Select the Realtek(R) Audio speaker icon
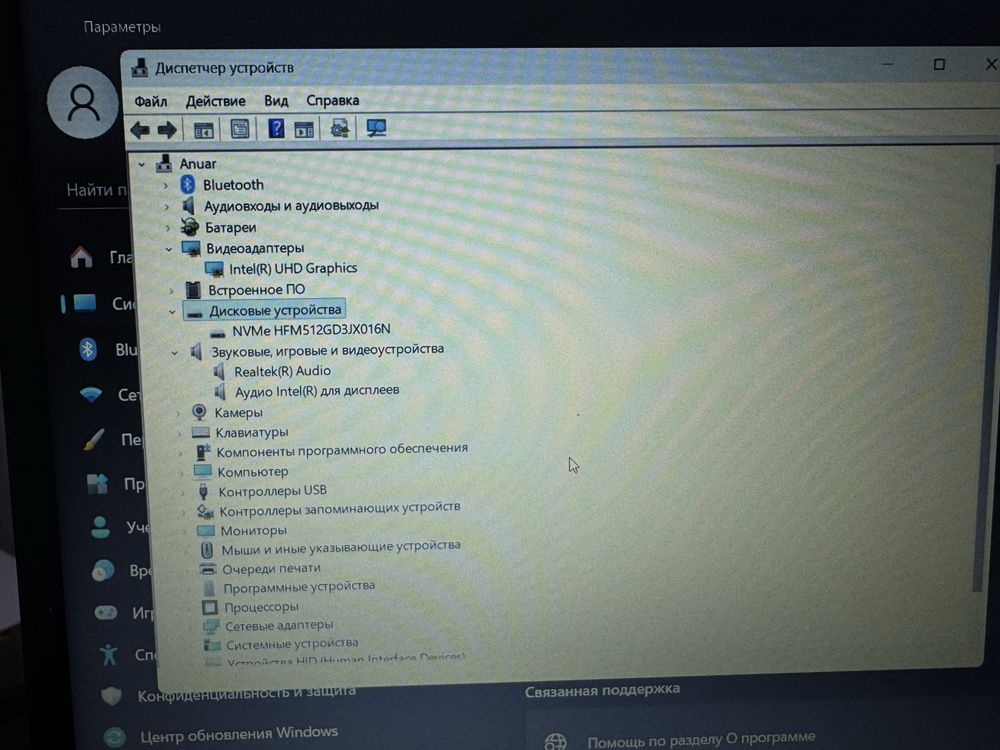 pyautogui.click(x=219, y=371)
